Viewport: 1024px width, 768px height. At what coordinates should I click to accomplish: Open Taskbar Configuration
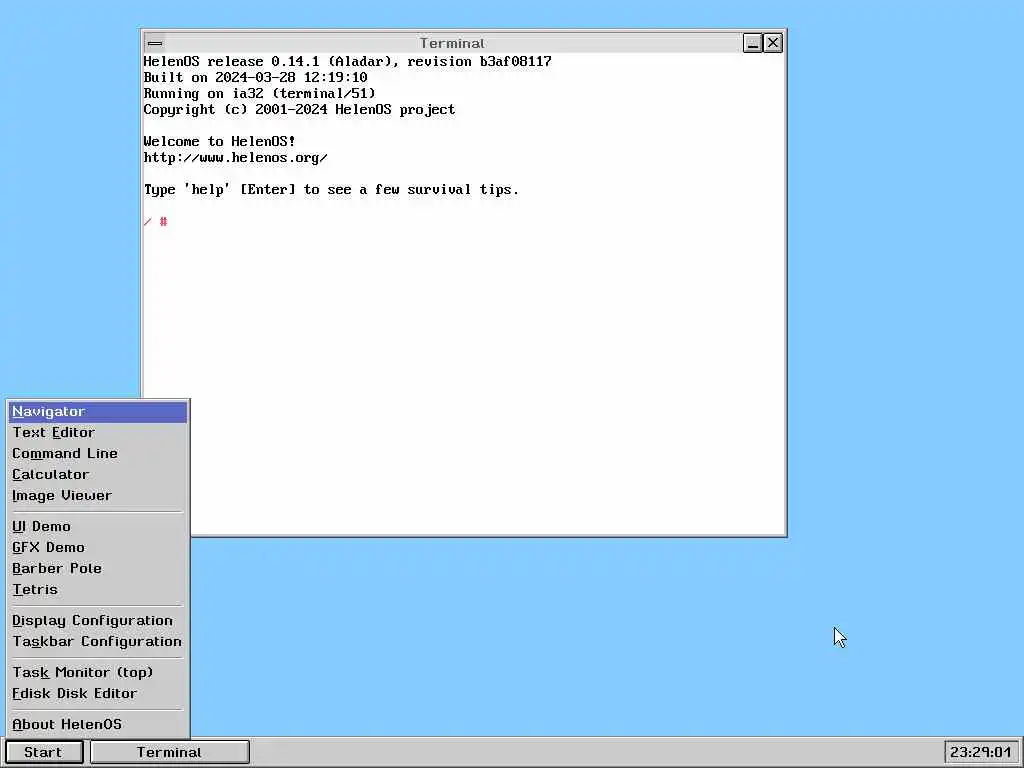coord(98,641)
